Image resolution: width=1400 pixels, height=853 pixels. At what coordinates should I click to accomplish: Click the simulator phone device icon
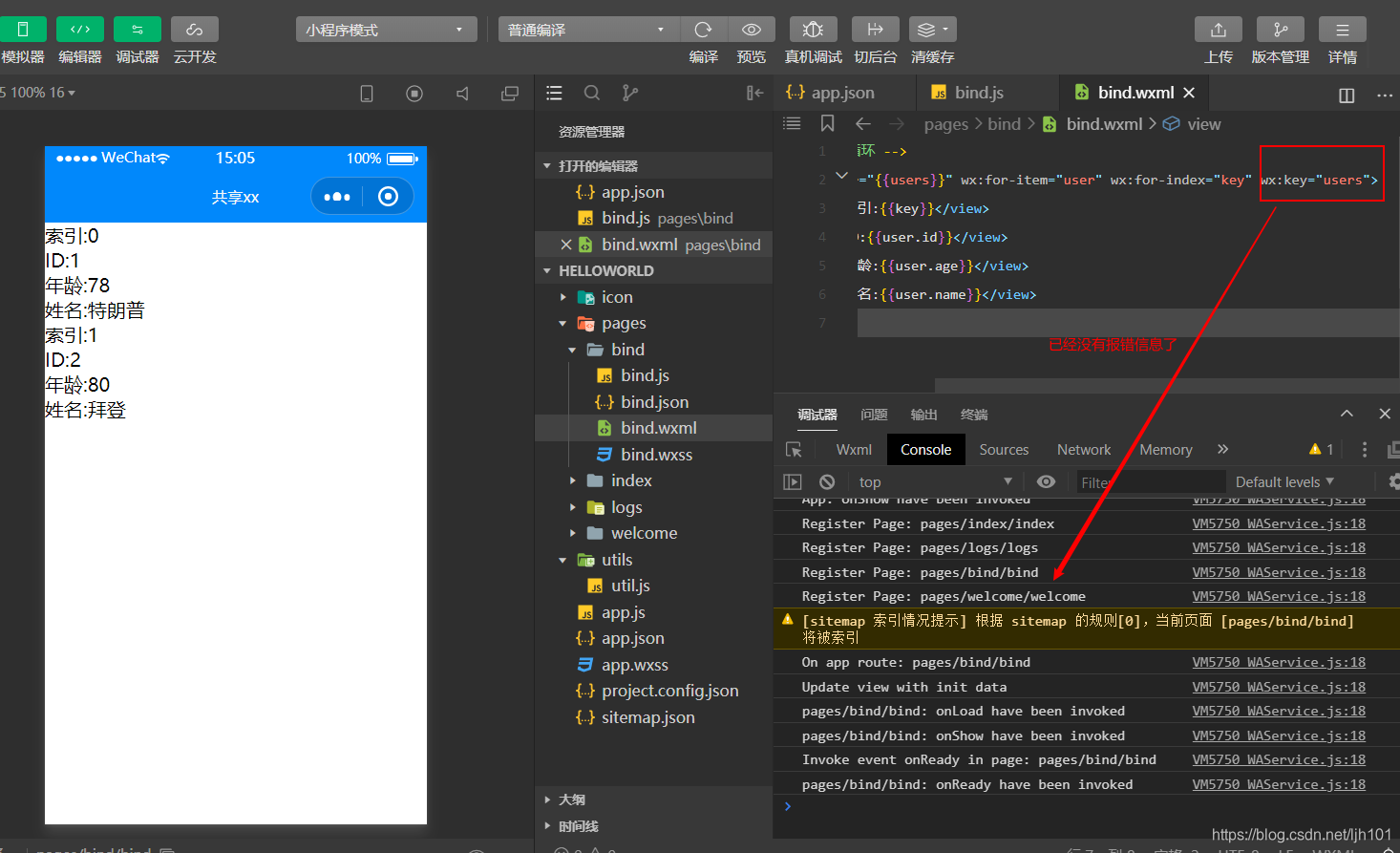(x=367, y=94)
